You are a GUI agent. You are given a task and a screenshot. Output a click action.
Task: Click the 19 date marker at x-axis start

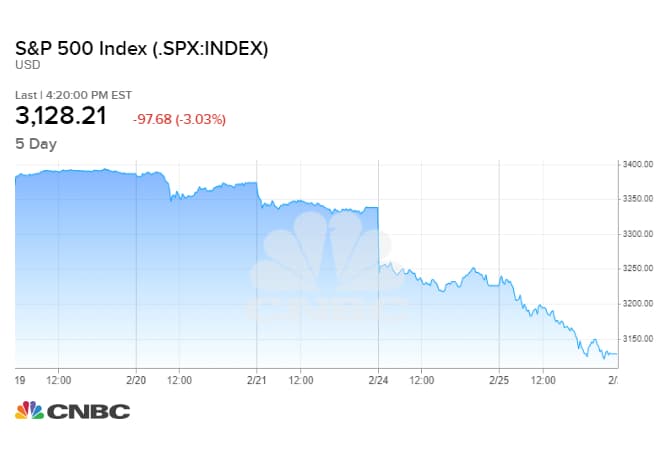point(21,380)
